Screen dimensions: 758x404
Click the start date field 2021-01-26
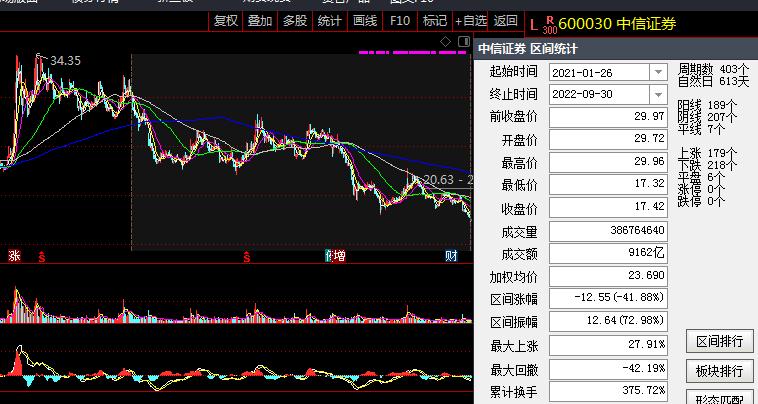tap(599, 72)
